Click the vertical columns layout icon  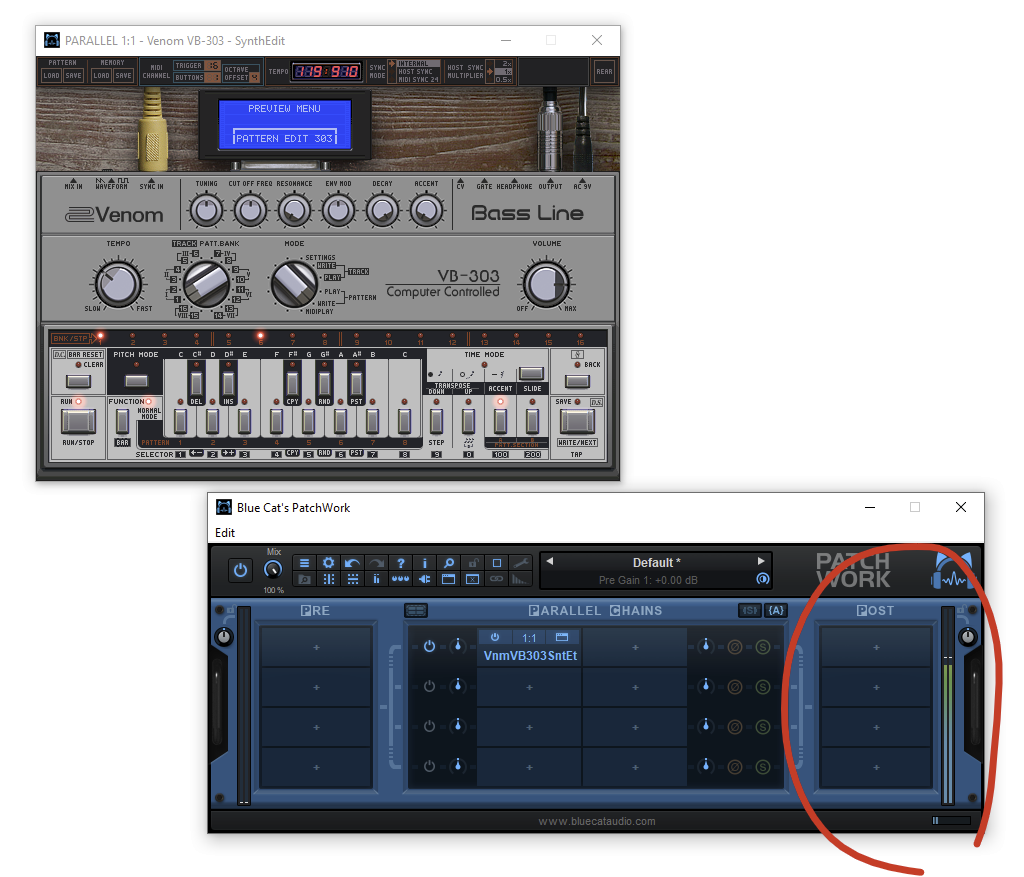[x=328, y=579]
